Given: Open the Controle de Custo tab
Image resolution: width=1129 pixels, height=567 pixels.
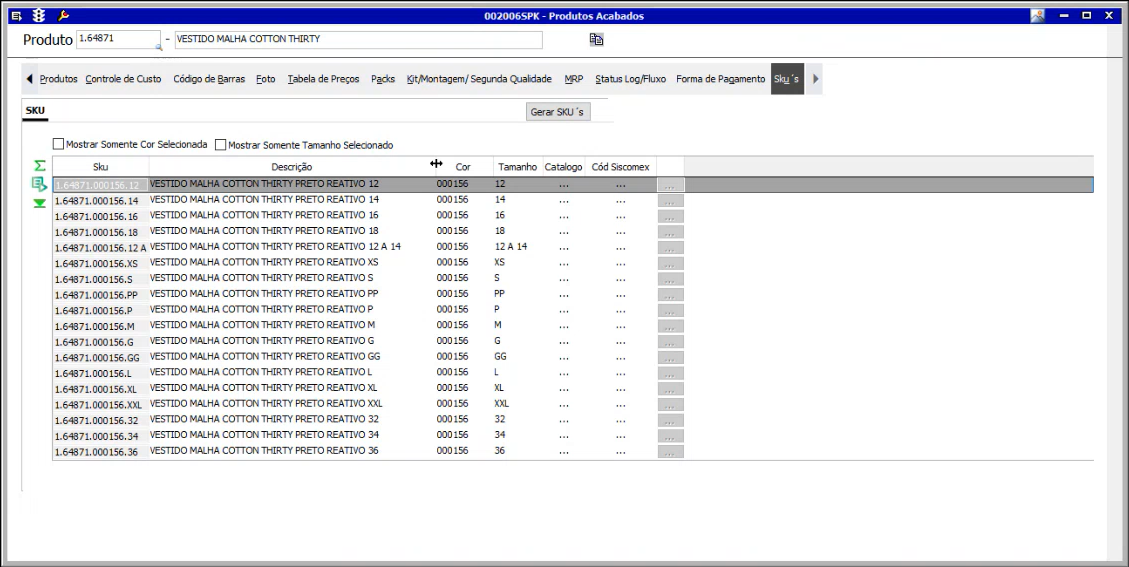Looking at the screenshot, I should coord(123,79).
